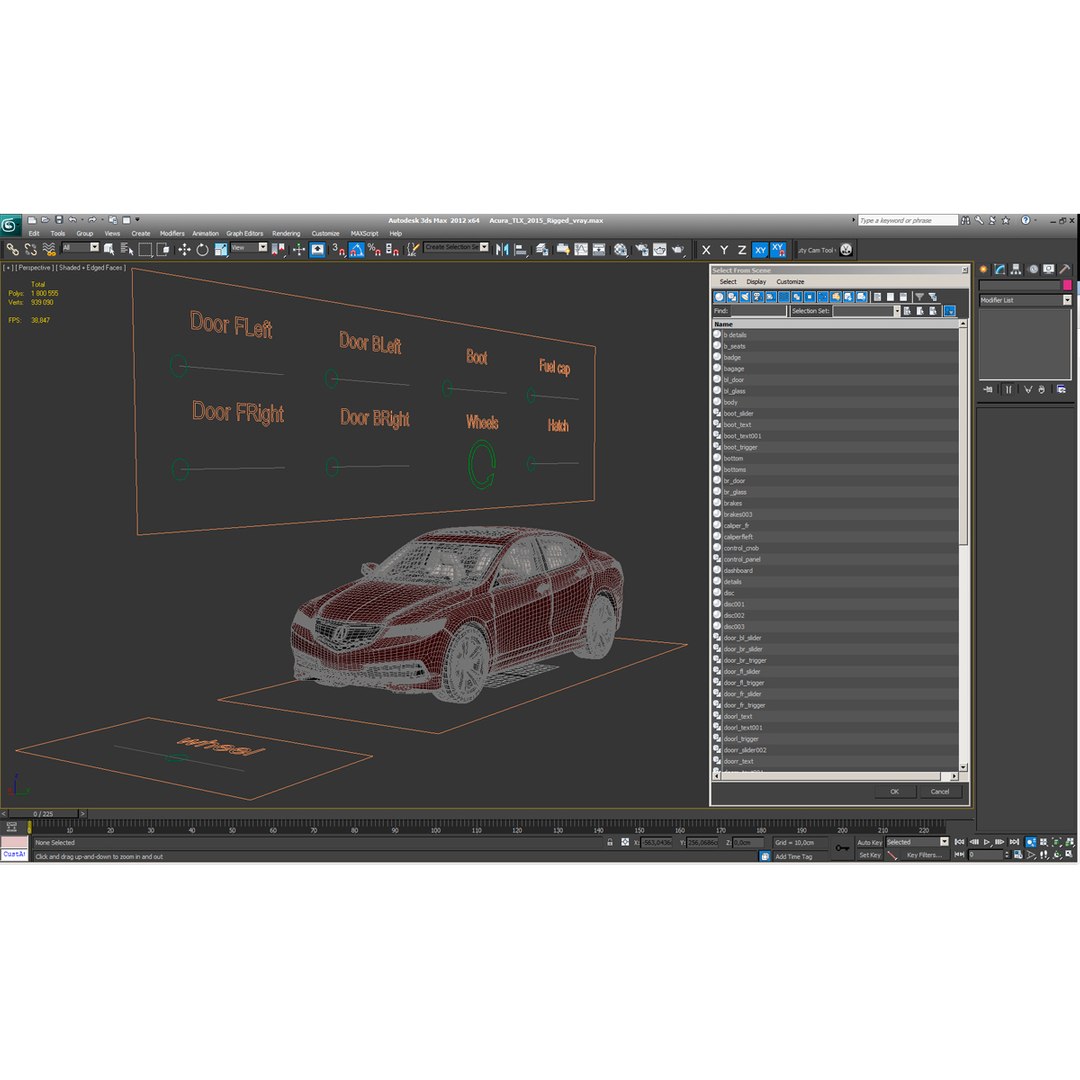The image size is (1080, 1080).
Task: Choose the Select Object tool
Action: click(110, 249)
